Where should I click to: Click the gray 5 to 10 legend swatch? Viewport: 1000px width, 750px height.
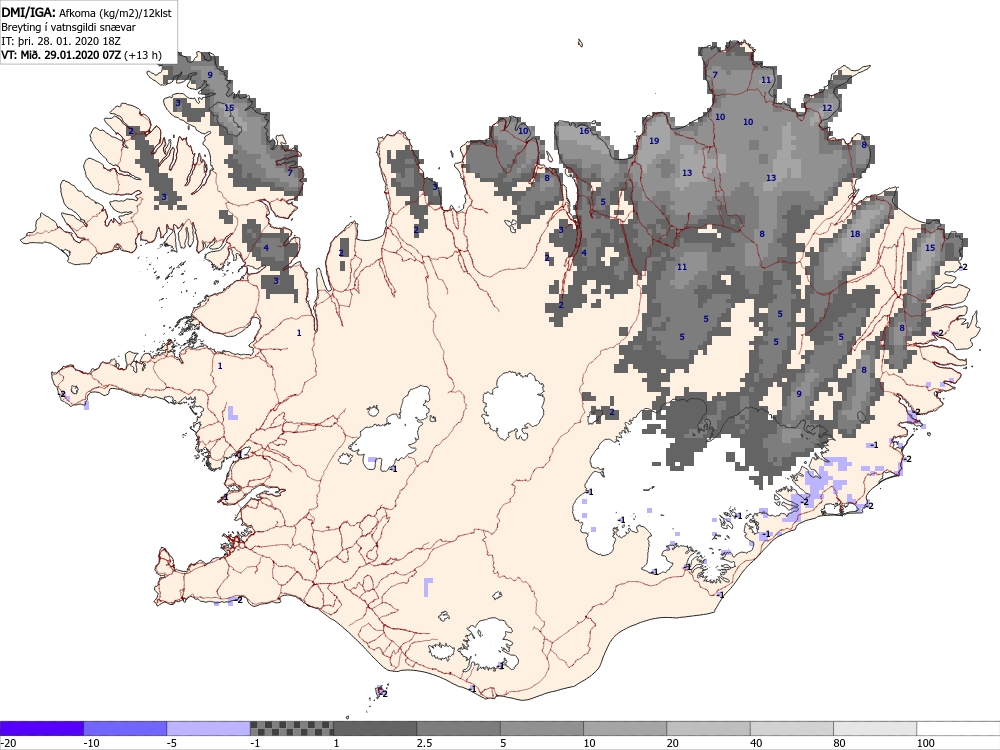[541, 728]
